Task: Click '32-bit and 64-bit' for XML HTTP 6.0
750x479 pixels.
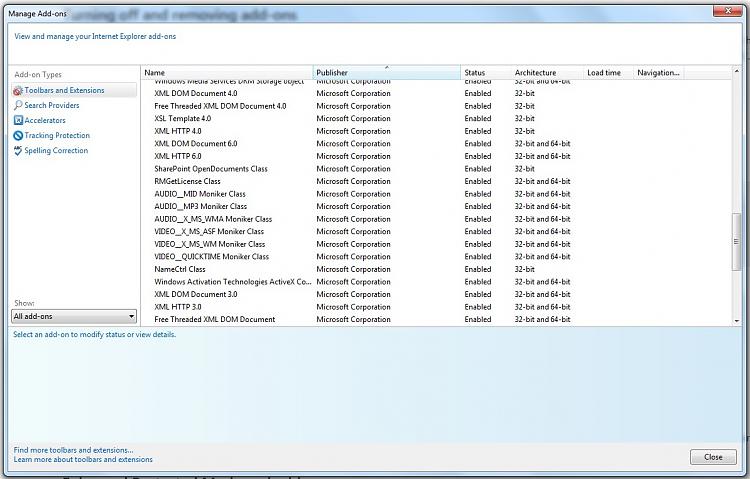Action: tap(542, 156)
